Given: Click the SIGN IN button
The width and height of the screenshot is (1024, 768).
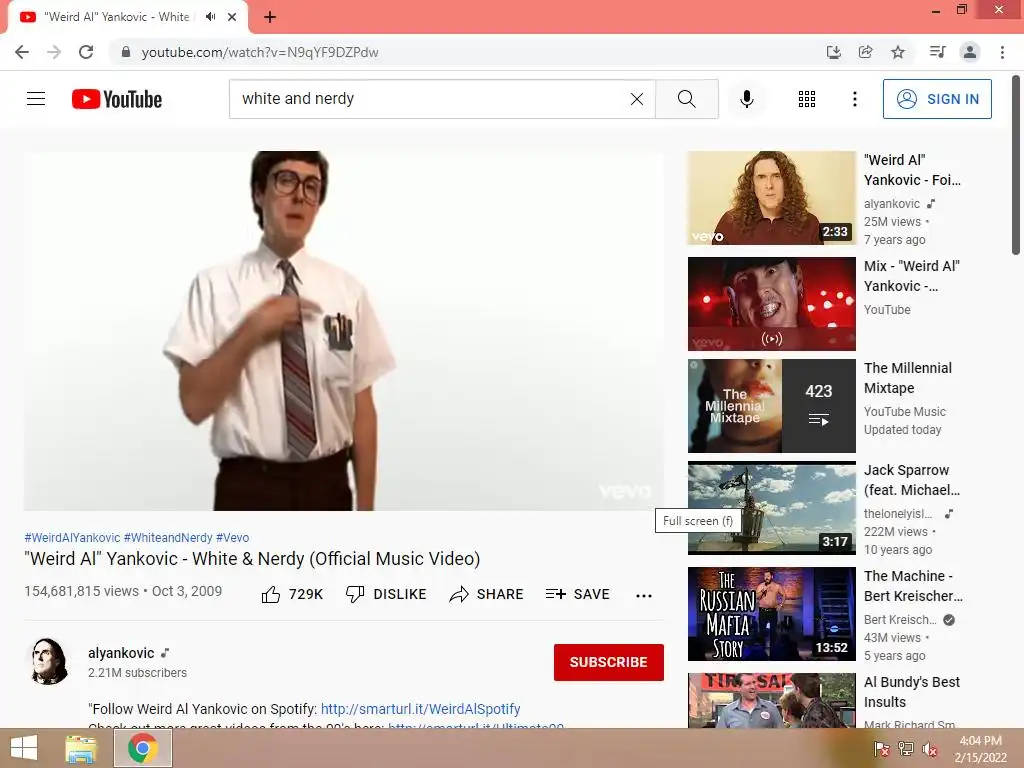Looking at the screenshot, I should 937,99.
